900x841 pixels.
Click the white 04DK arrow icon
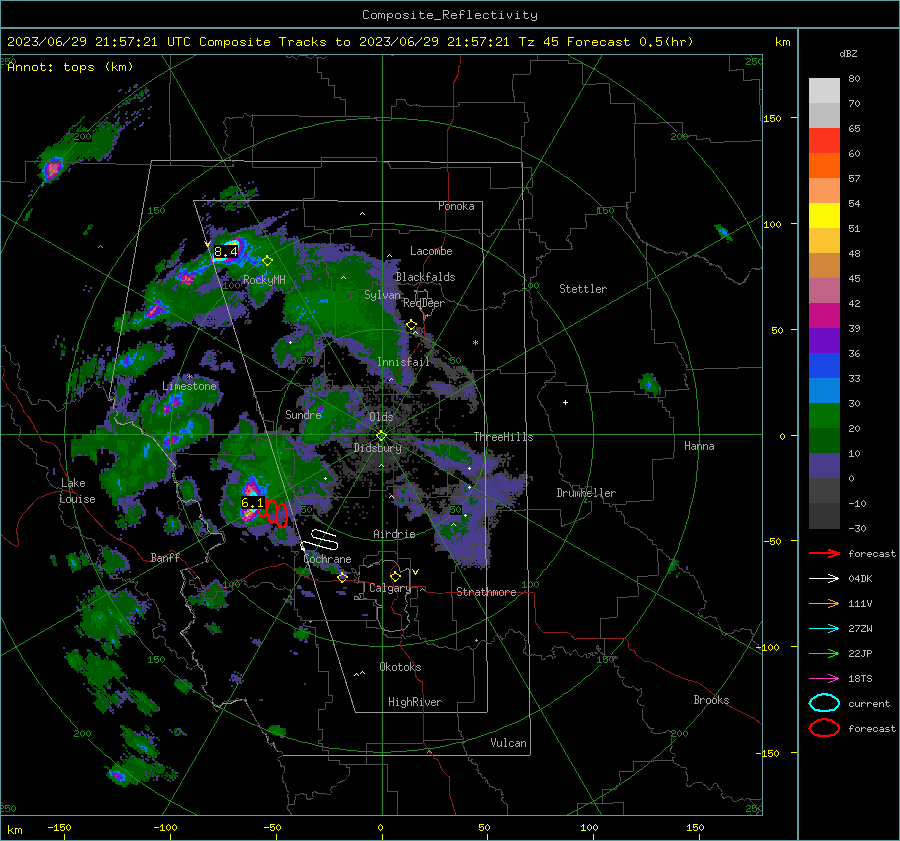[x=824, y=579]
